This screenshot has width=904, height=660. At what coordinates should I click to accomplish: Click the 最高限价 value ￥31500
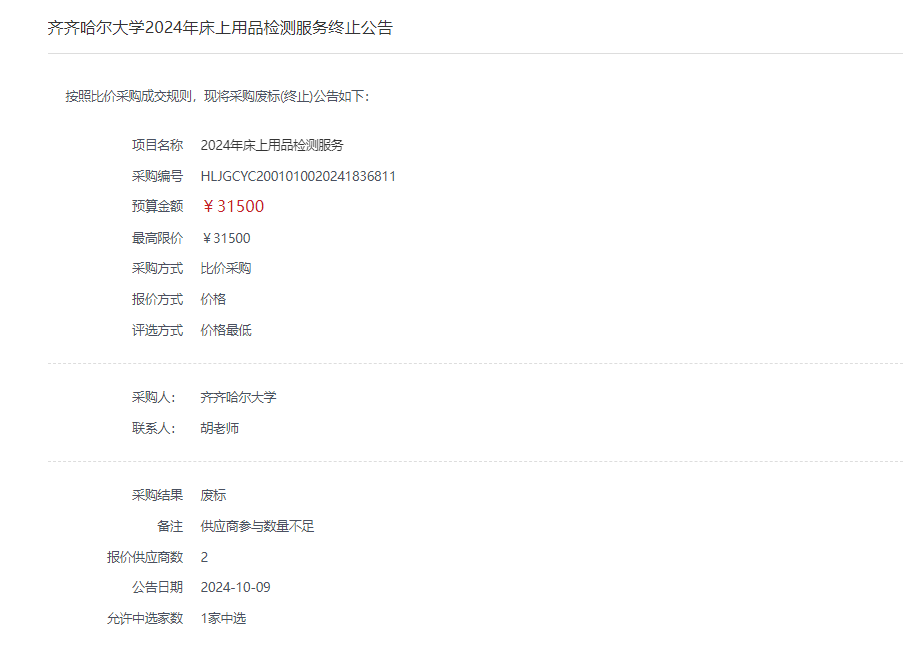point(226,238)
